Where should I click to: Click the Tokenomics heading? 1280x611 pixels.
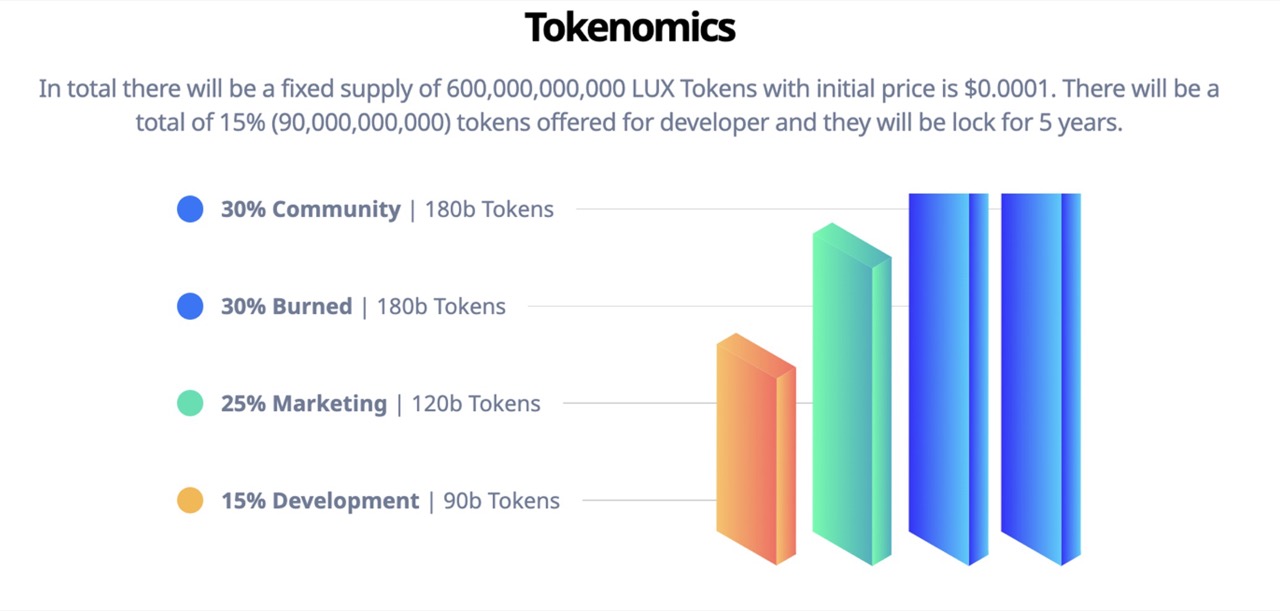click(x=630, y=28)
